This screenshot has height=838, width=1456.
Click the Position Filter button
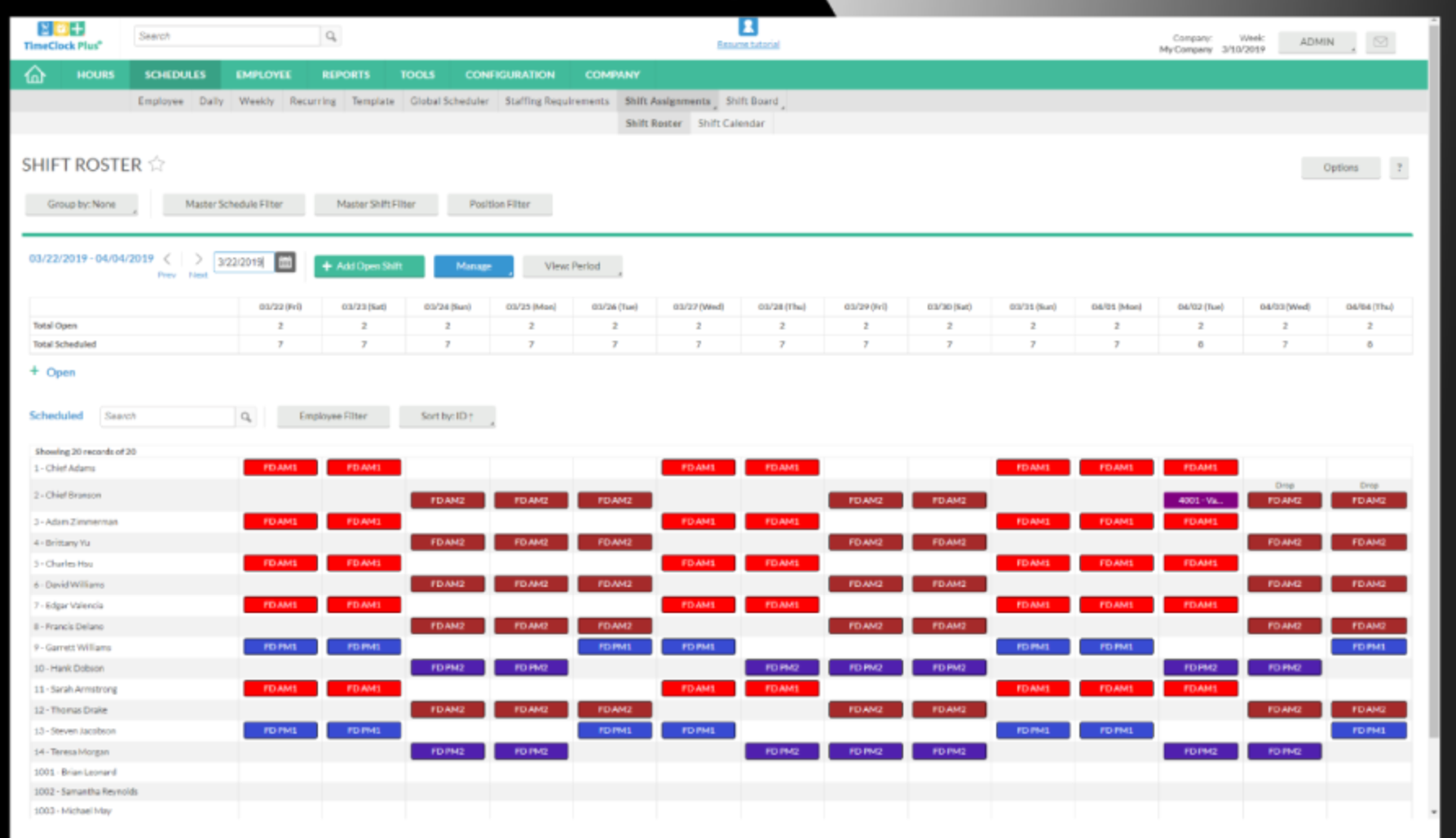[x=500, y=205]
